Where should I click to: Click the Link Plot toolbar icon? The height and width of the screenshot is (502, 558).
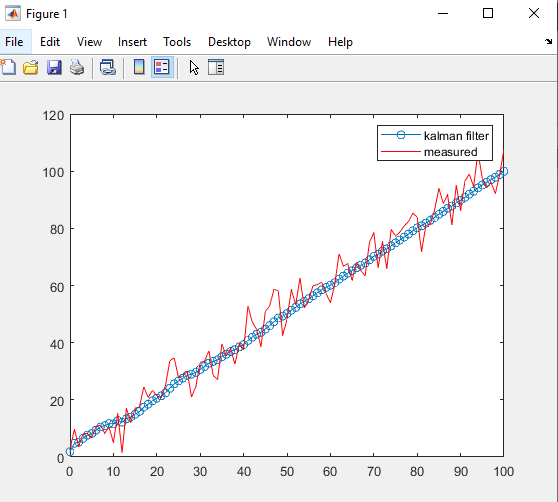(x=107, y=67)
